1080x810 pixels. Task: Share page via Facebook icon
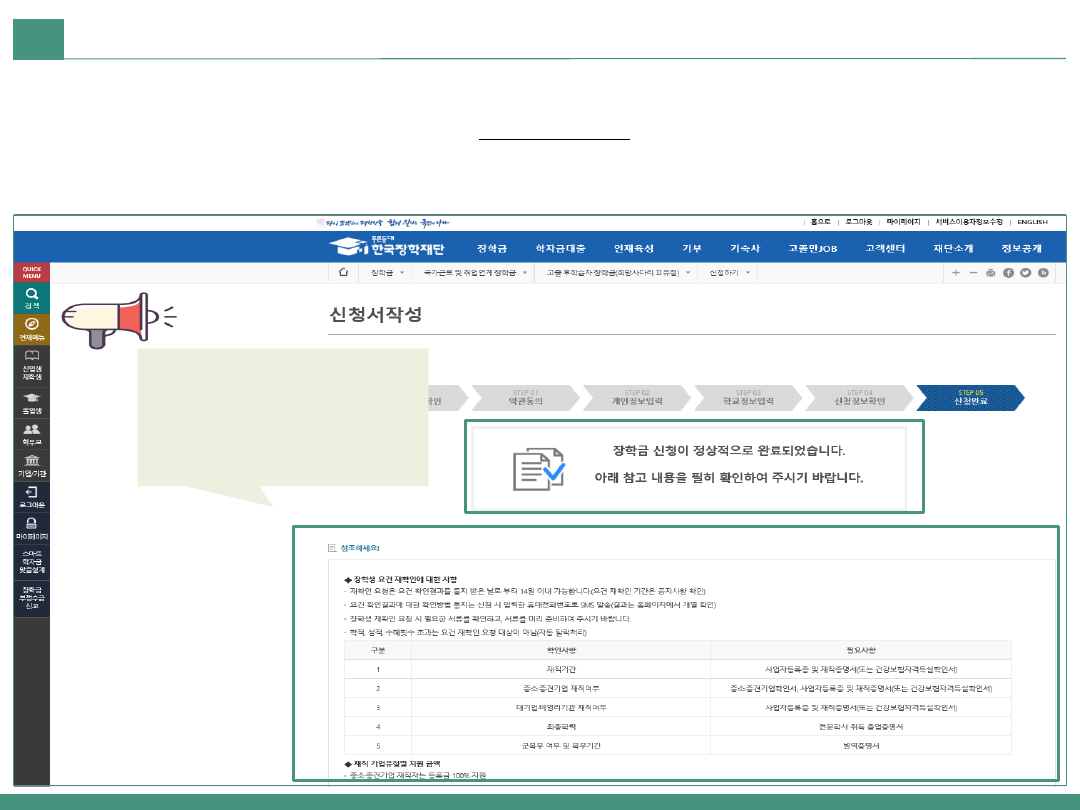[1008, 272]
